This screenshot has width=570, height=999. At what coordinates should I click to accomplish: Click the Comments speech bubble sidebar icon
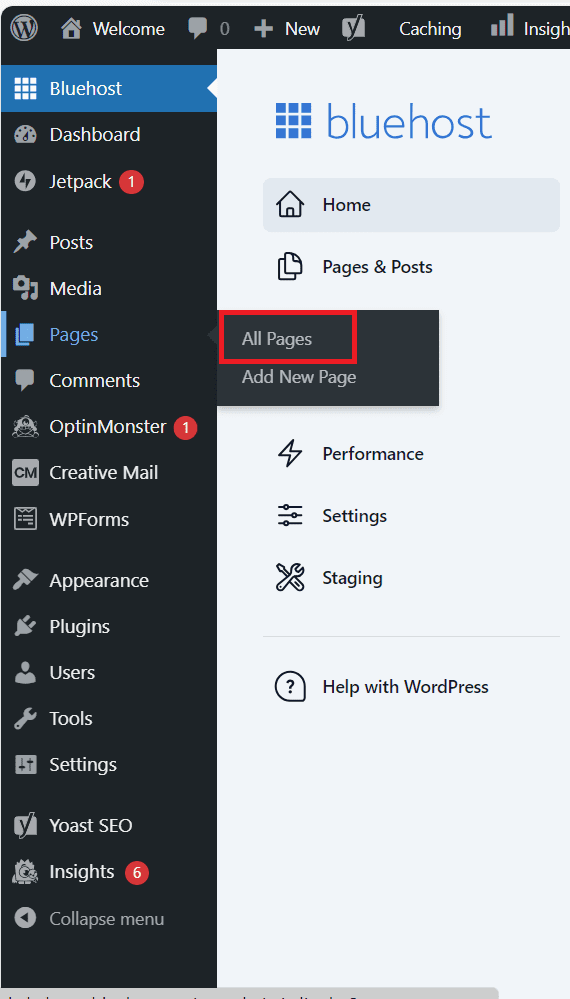(25, 380)
